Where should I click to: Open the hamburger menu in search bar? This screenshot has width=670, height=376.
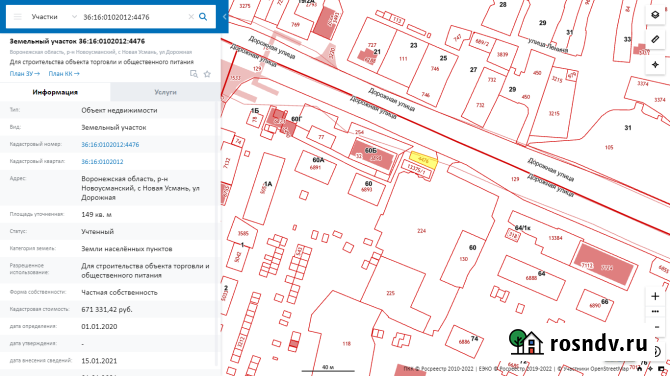click(x=18, y=17)
